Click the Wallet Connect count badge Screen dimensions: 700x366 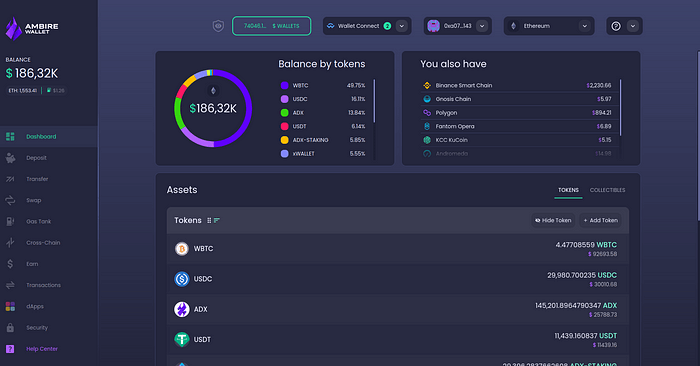click(x=387, y=26)
